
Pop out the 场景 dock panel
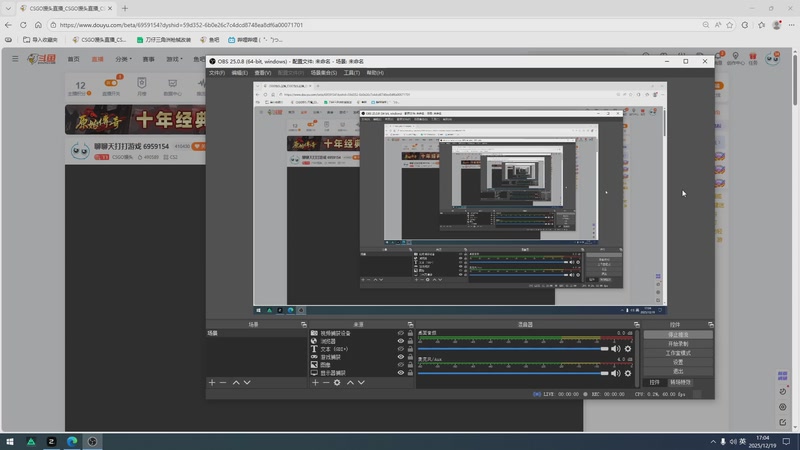(x=304, y=324)
